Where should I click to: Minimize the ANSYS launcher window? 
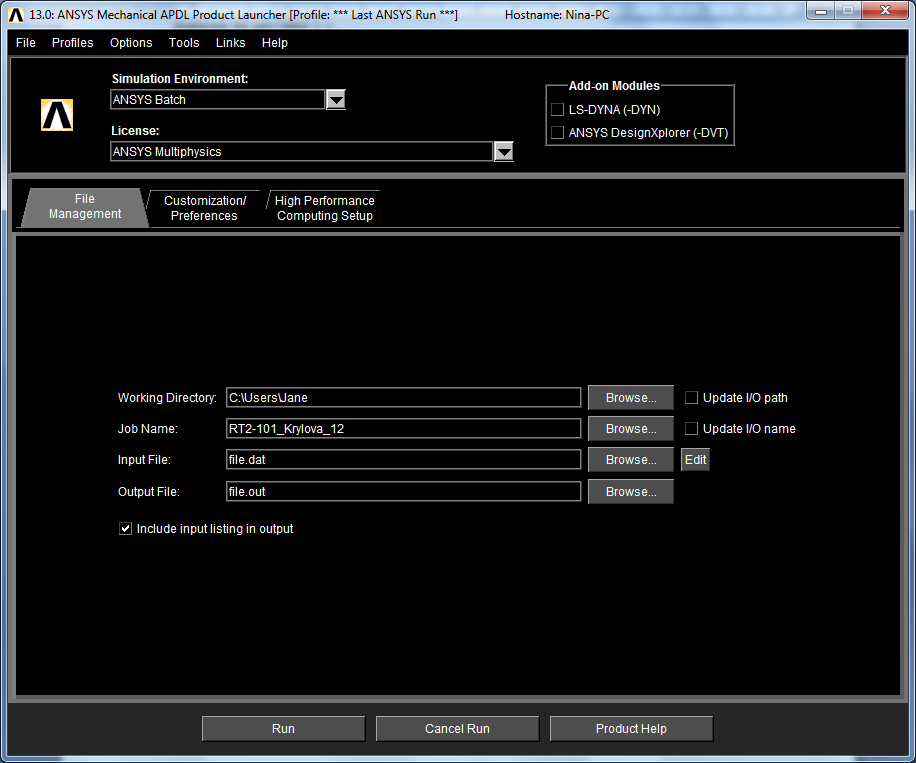point(821,11)
